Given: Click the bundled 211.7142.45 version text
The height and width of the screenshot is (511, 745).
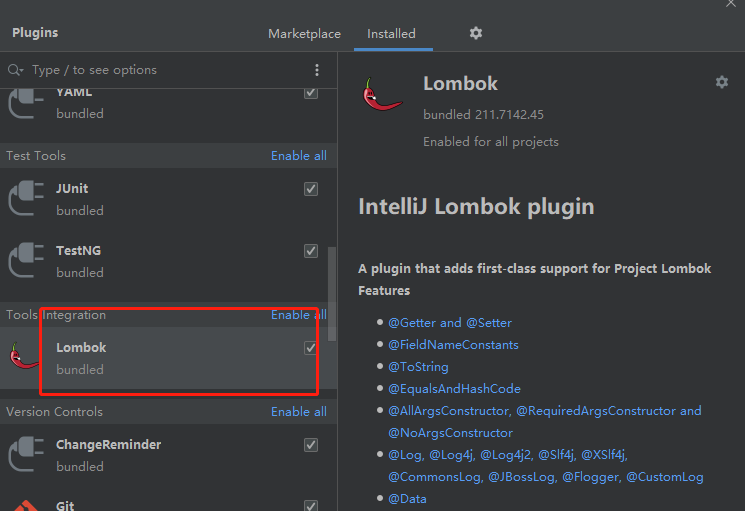Looking at the screenshot, I should [x=483, y=115].
